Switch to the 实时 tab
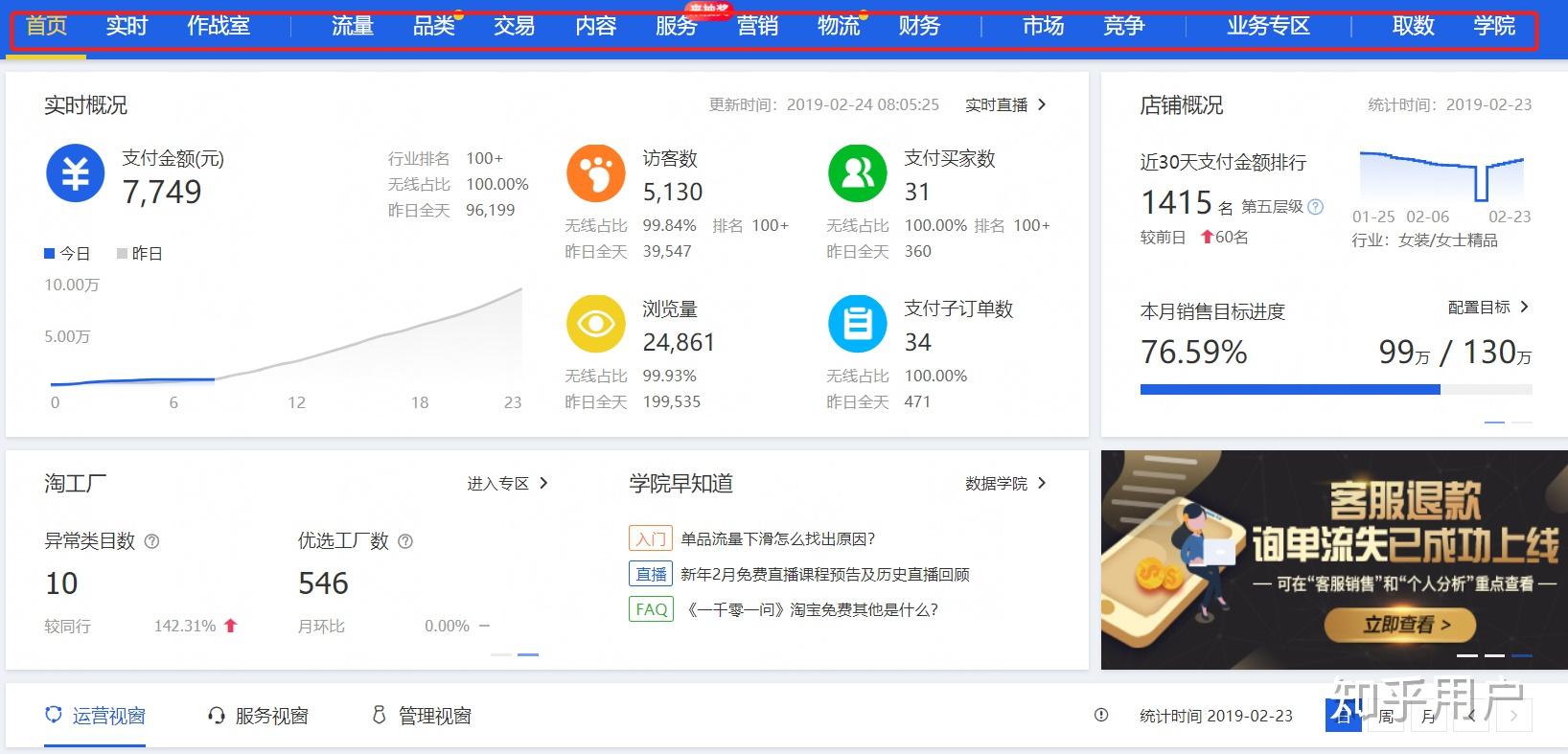This screenshot has width=1568, height=754. coord(127,26)
